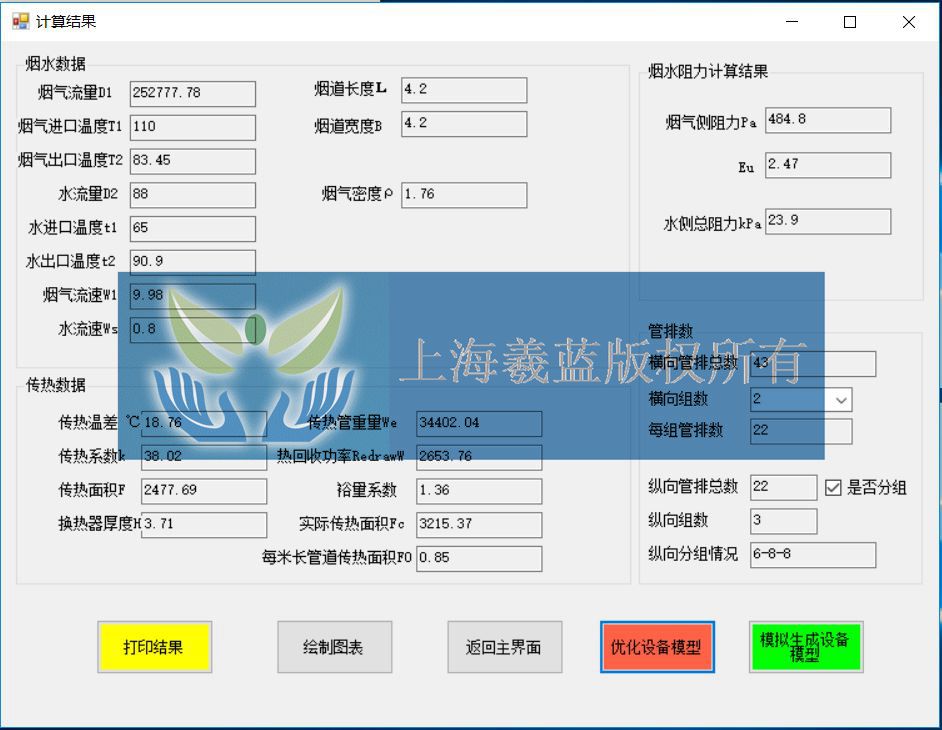Select the 裕量系数 field
This screenshot has height=730, width=942.
(x=479, y=491)
